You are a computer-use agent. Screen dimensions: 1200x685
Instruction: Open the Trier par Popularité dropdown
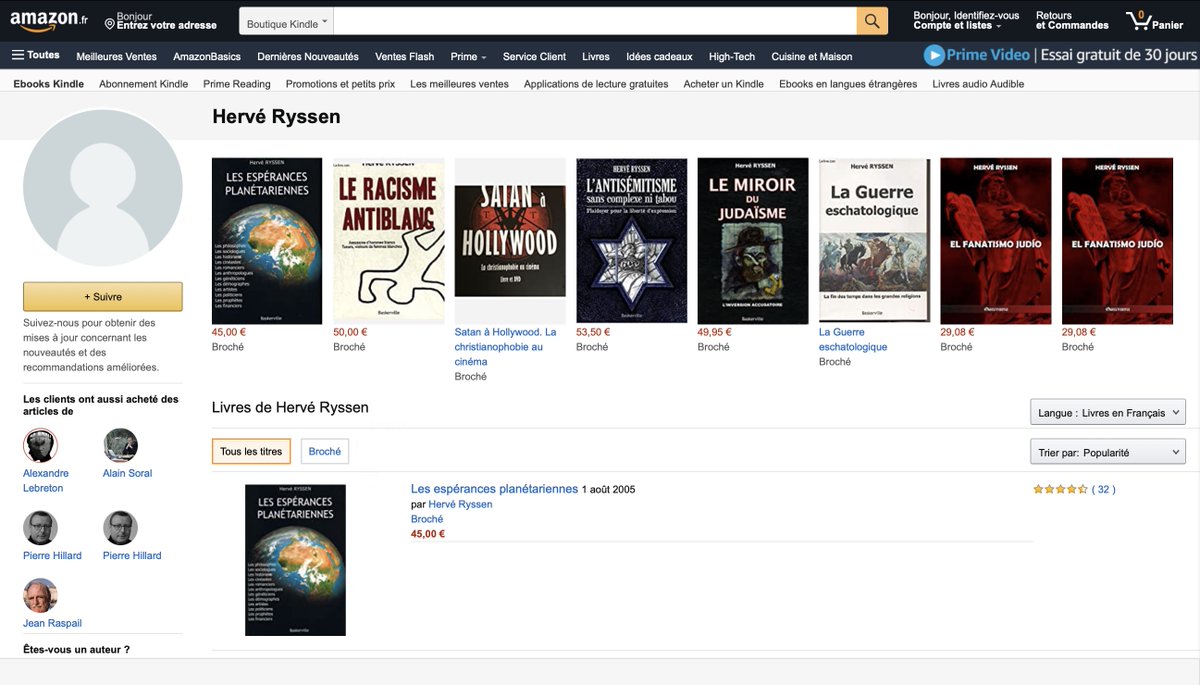click(x=1108, y=453)
